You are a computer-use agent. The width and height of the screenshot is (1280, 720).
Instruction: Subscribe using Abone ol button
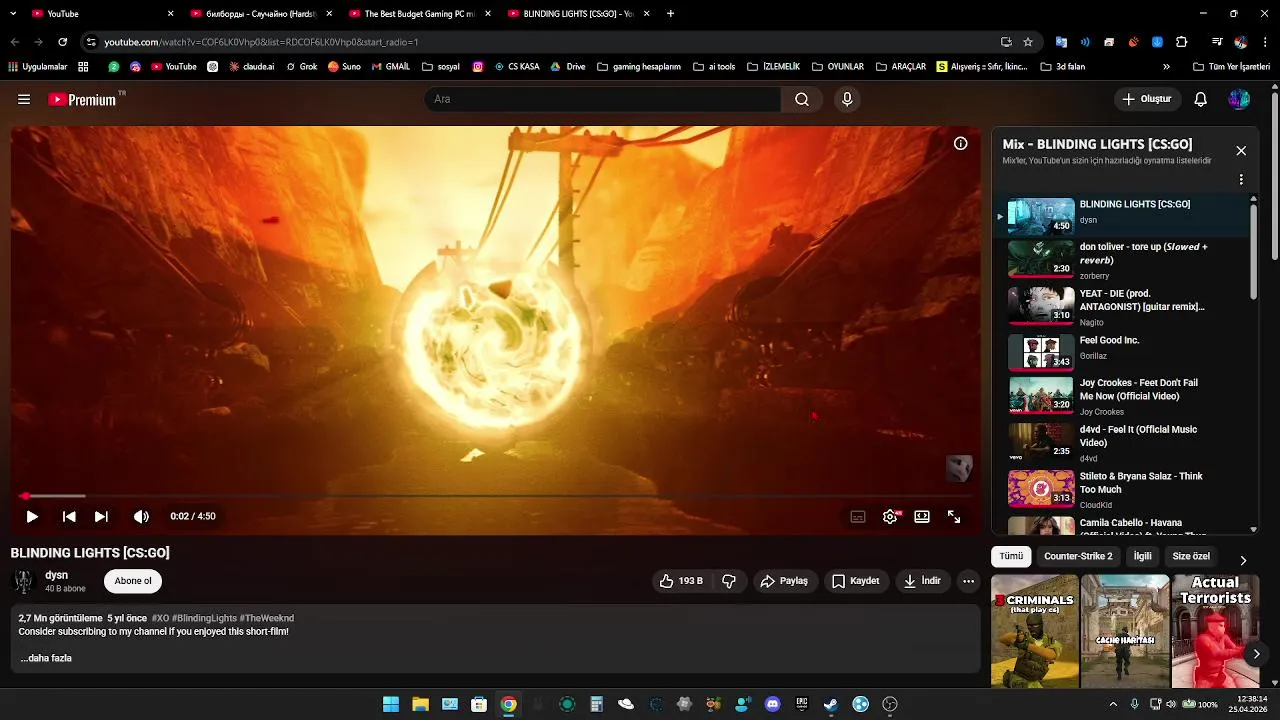tap(133, 581)
